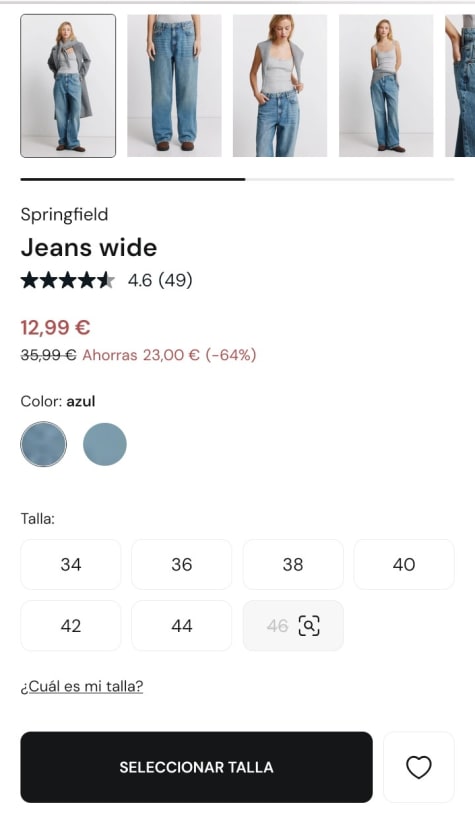Select the solid light blue swatch
The width and height of the screenshot is (475, 822).
(x=105, y=444)
